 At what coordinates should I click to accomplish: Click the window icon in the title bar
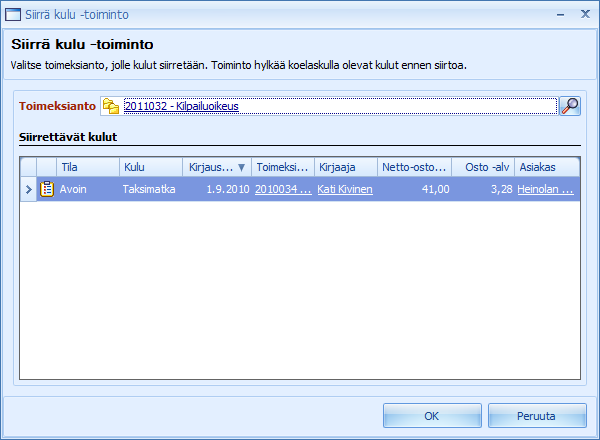point(13,15)
